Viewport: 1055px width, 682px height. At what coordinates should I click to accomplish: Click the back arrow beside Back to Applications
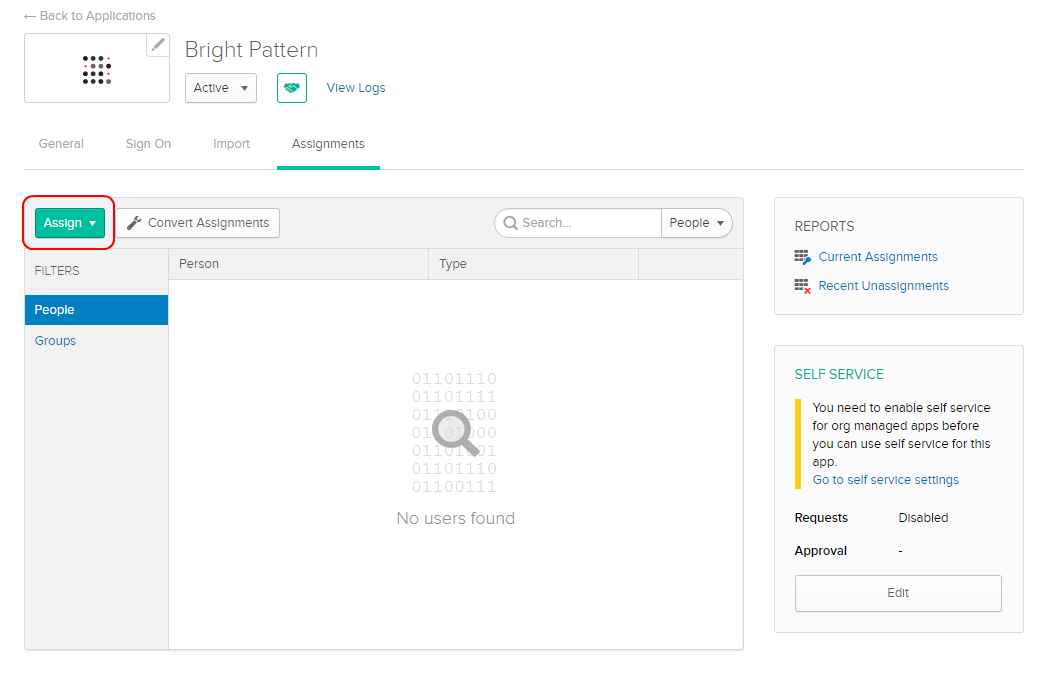click(30, 16)
